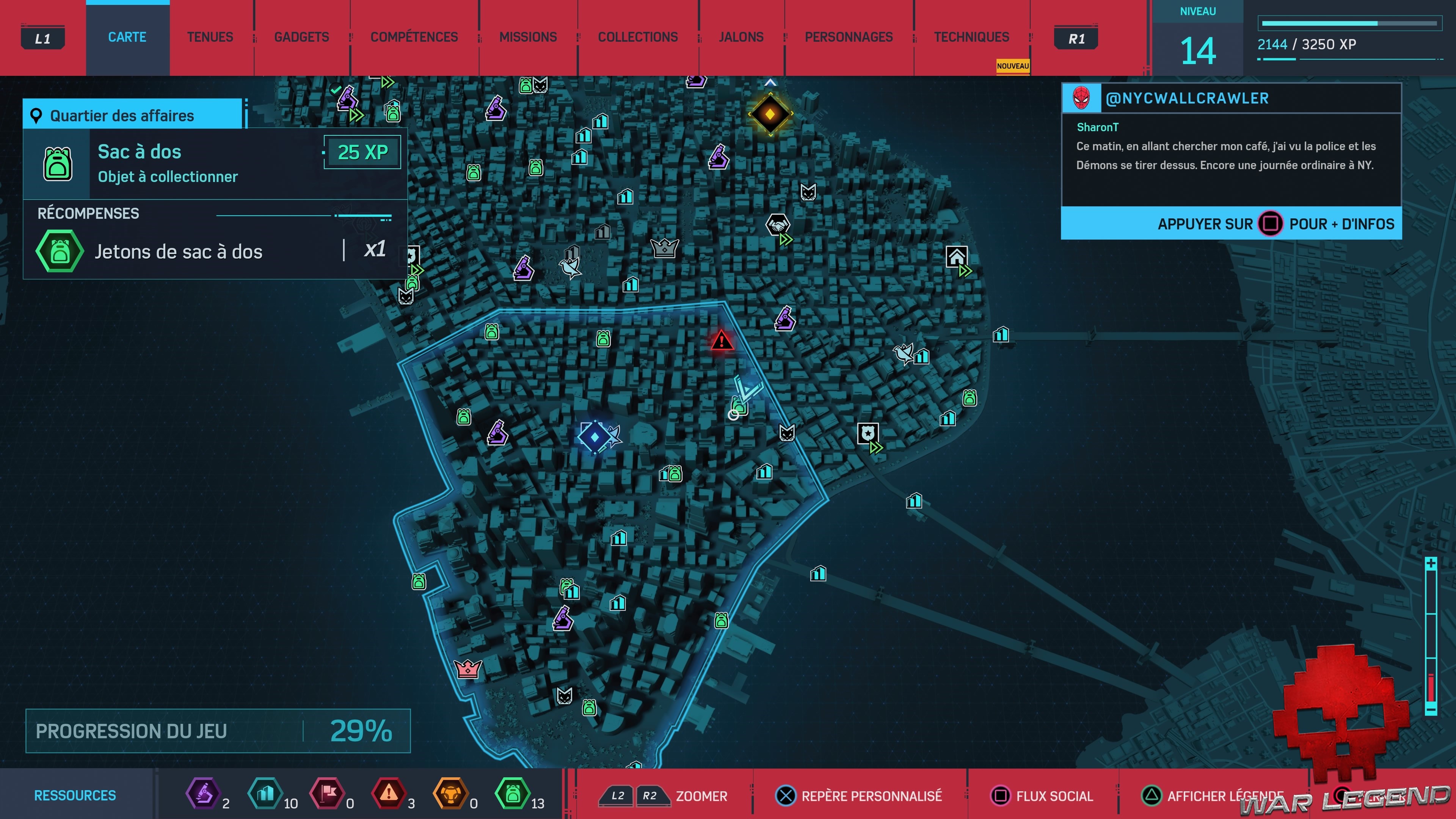Viewport: 1456px width, 819px height.
Task: Click zoom-out minus on the zoom slider
Action: [1431, 709]
